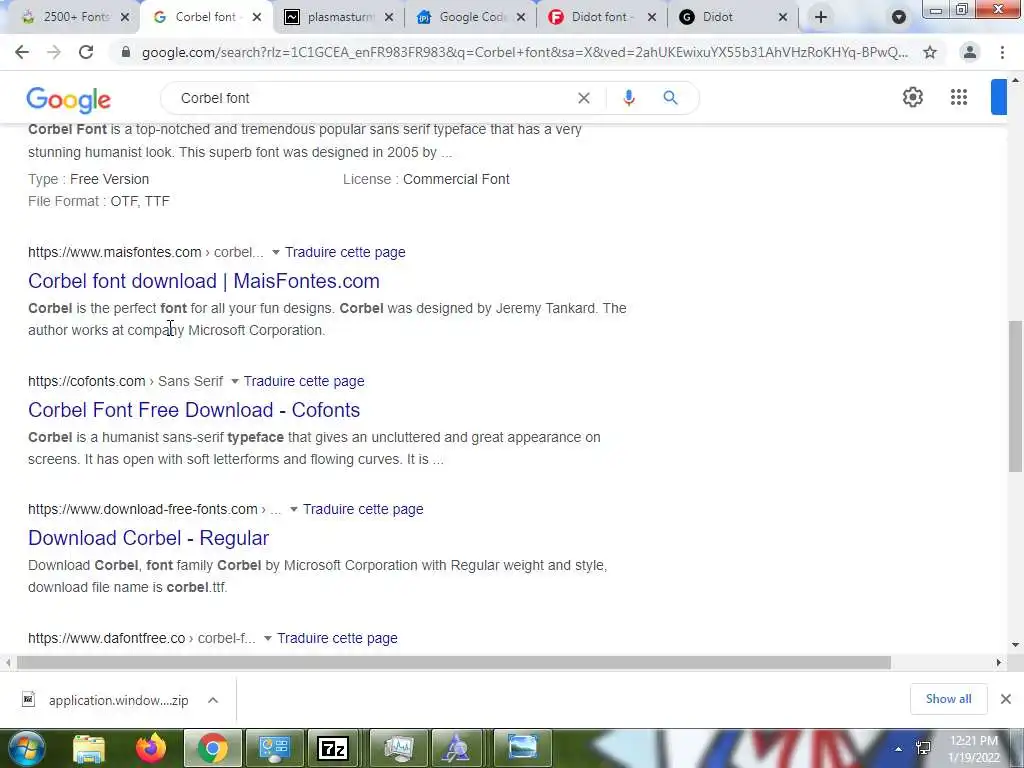This screenshot has width=1024, height=768.
Task: Launch Firefox from the taskbar
Action: click(151, 748)
